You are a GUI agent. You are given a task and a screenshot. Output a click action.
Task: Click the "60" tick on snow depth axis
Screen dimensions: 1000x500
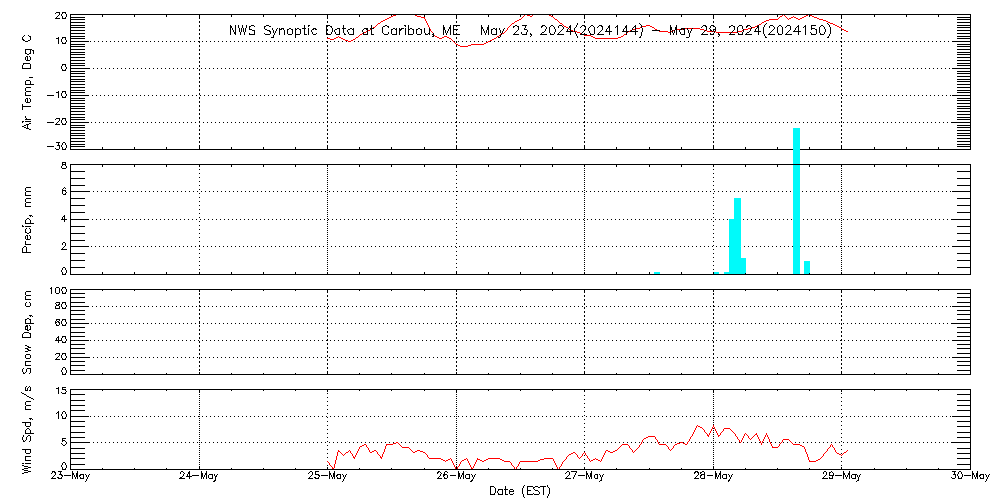click(61, 323)
